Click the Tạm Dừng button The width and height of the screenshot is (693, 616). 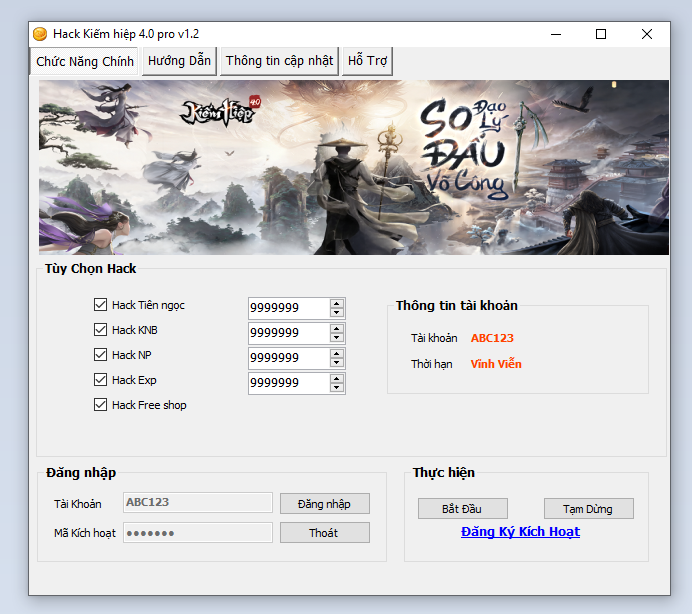tap(589, 509)
